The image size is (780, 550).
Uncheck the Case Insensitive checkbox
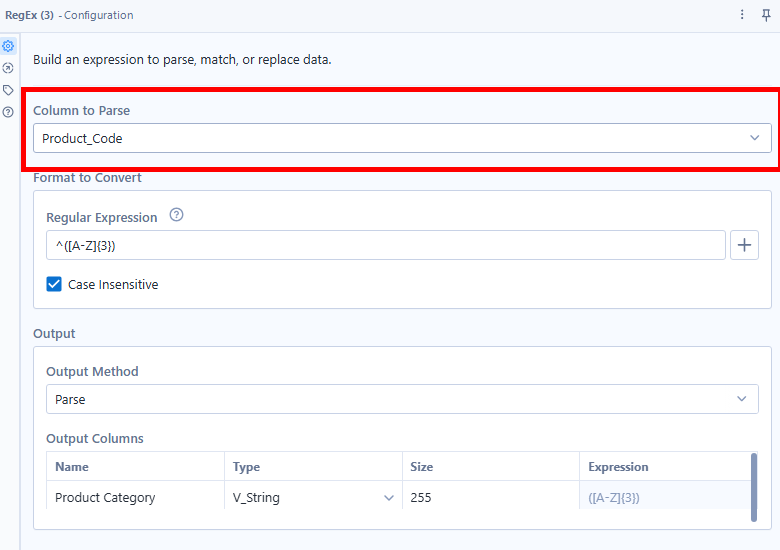[54, 284]
